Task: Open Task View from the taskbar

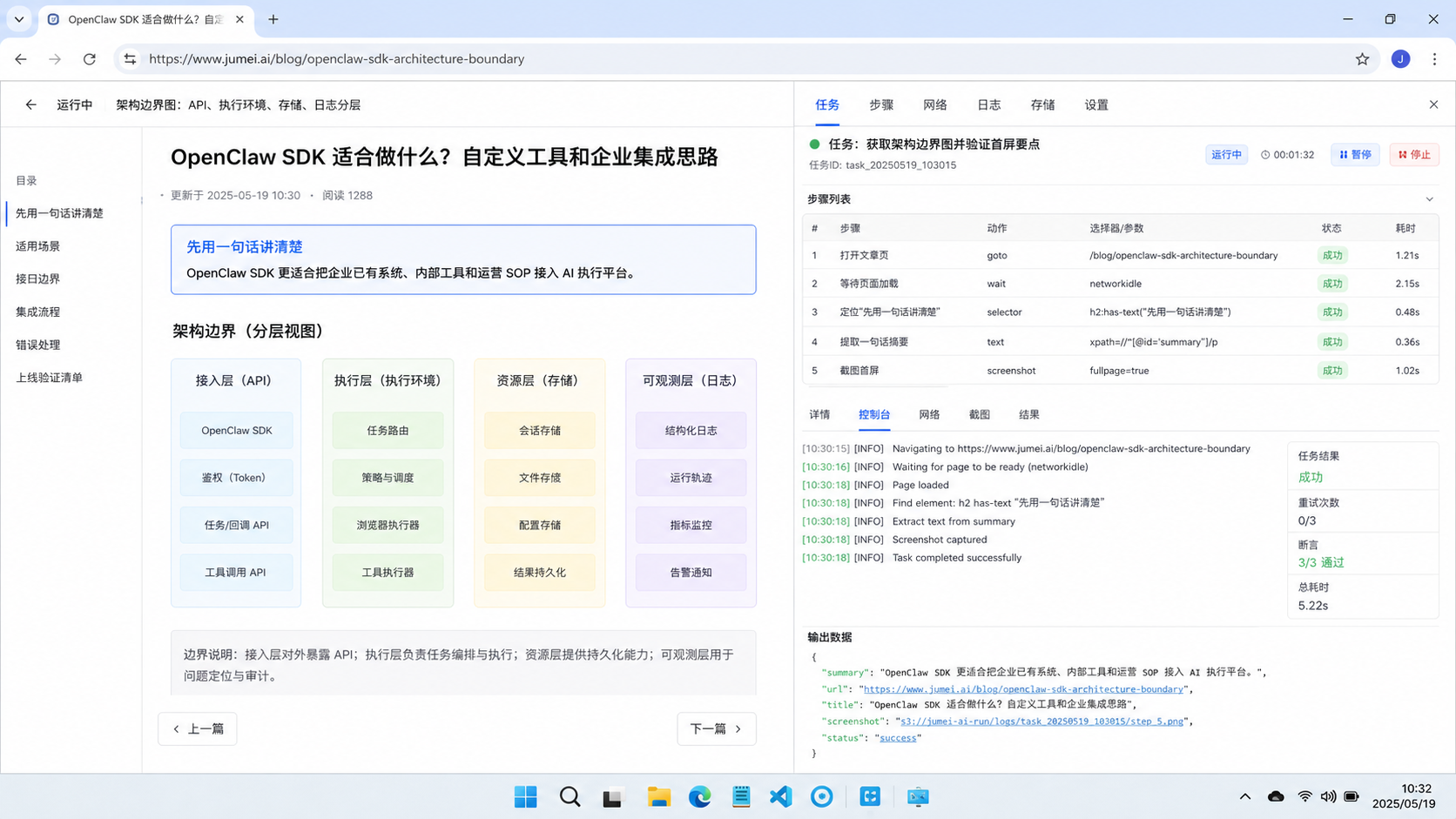Action: point(613,796)
